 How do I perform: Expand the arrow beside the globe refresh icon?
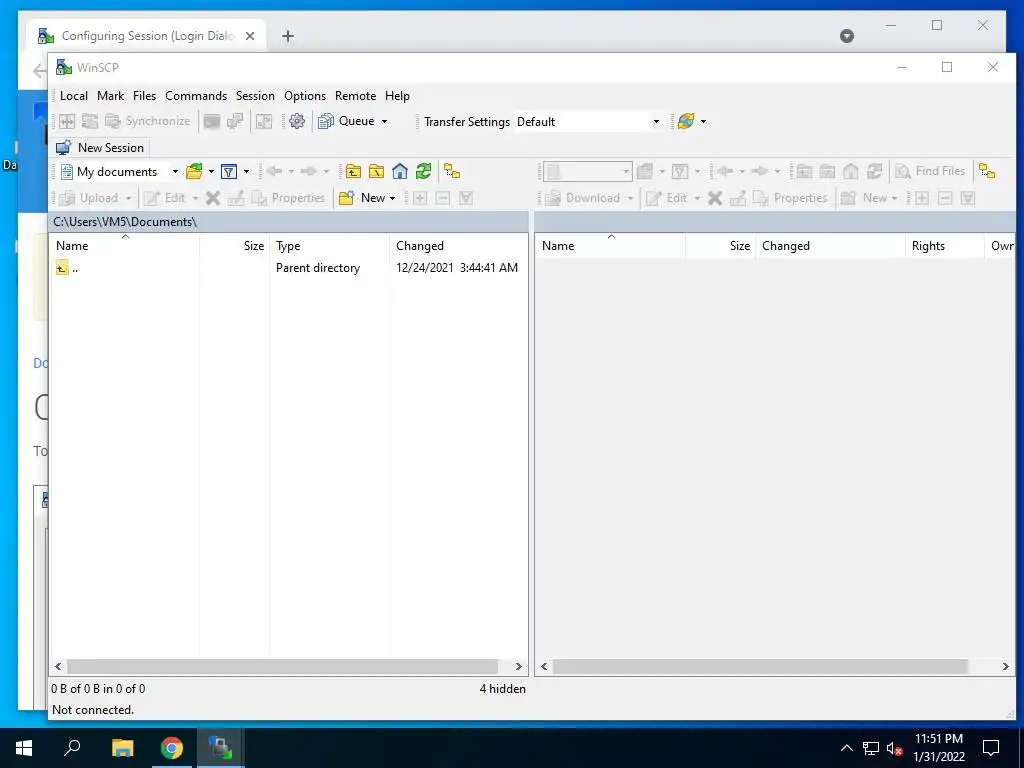point(703,121)
